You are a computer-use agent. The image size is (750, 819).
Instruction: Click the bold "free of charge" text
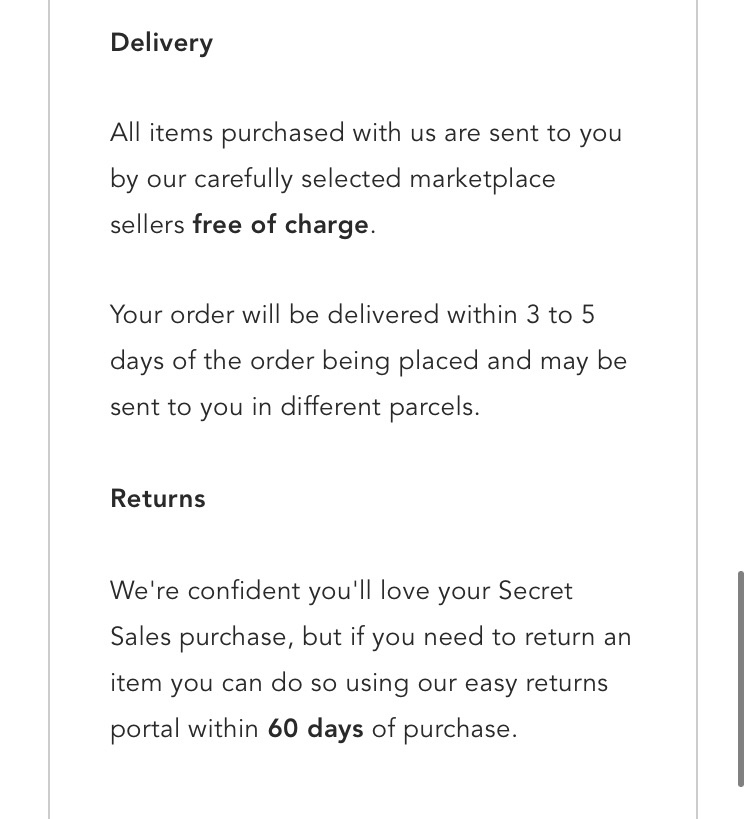tap(280, 225)
